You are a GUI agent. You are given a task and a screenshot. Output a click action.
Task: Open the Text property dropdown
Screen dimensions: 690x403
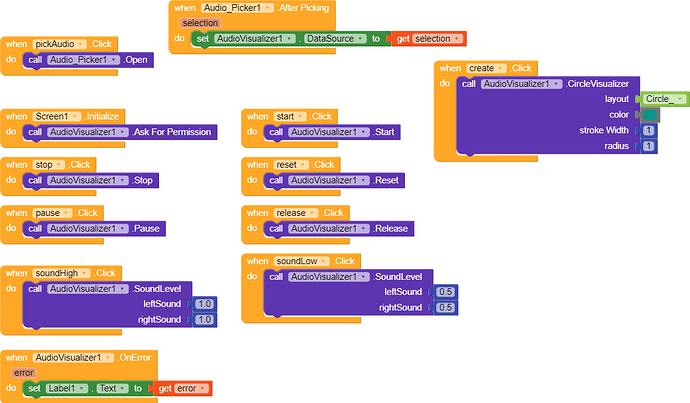[113, 388]
